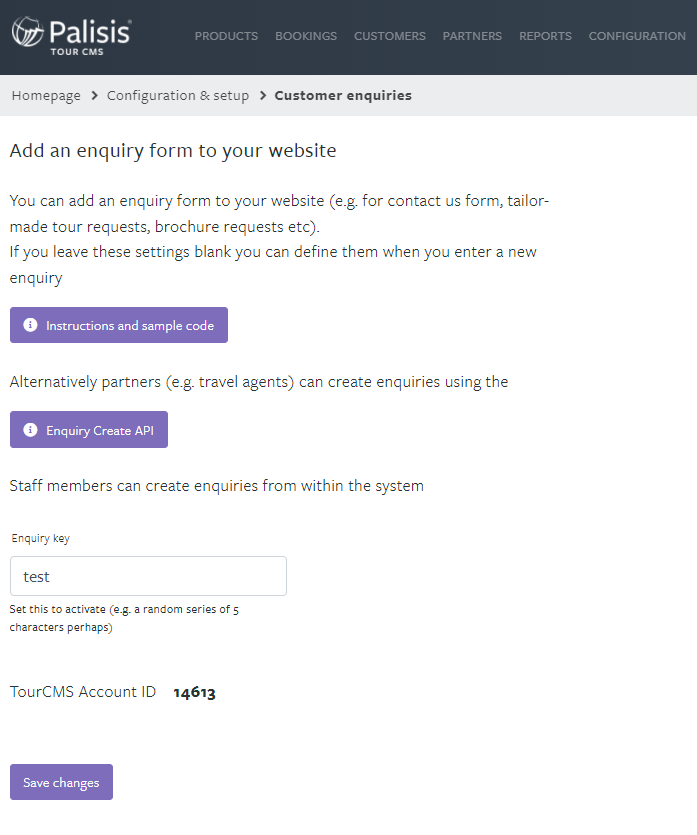Select the Partners navigation item
Viewport: 697px width, 835px height.
click(472, 36)
